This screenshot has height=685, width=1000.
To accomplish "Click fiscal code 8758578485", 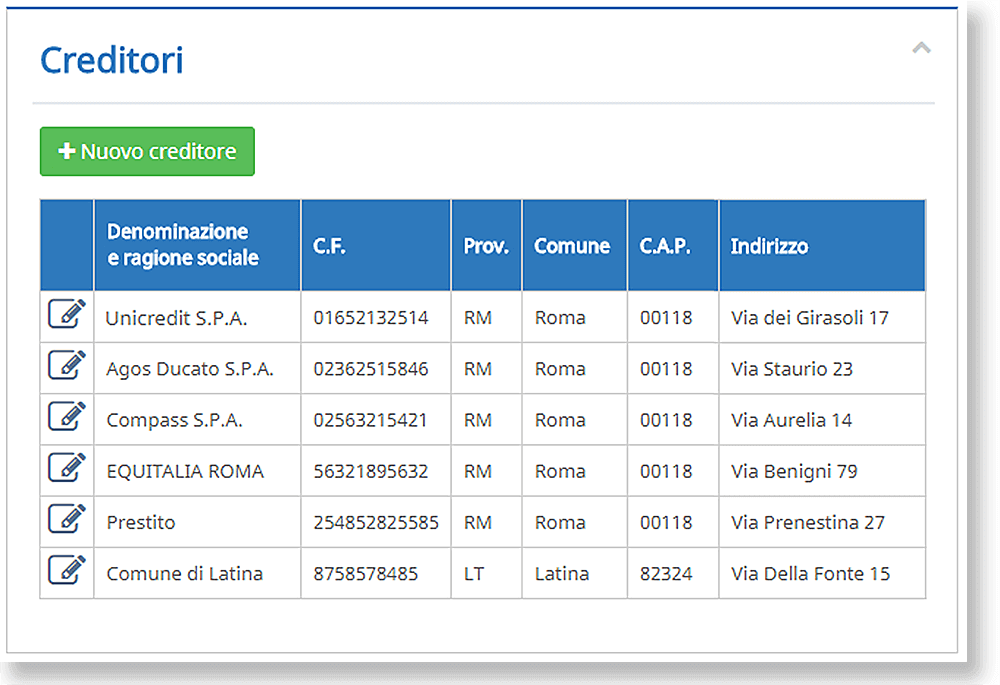I will pos(365,573).
